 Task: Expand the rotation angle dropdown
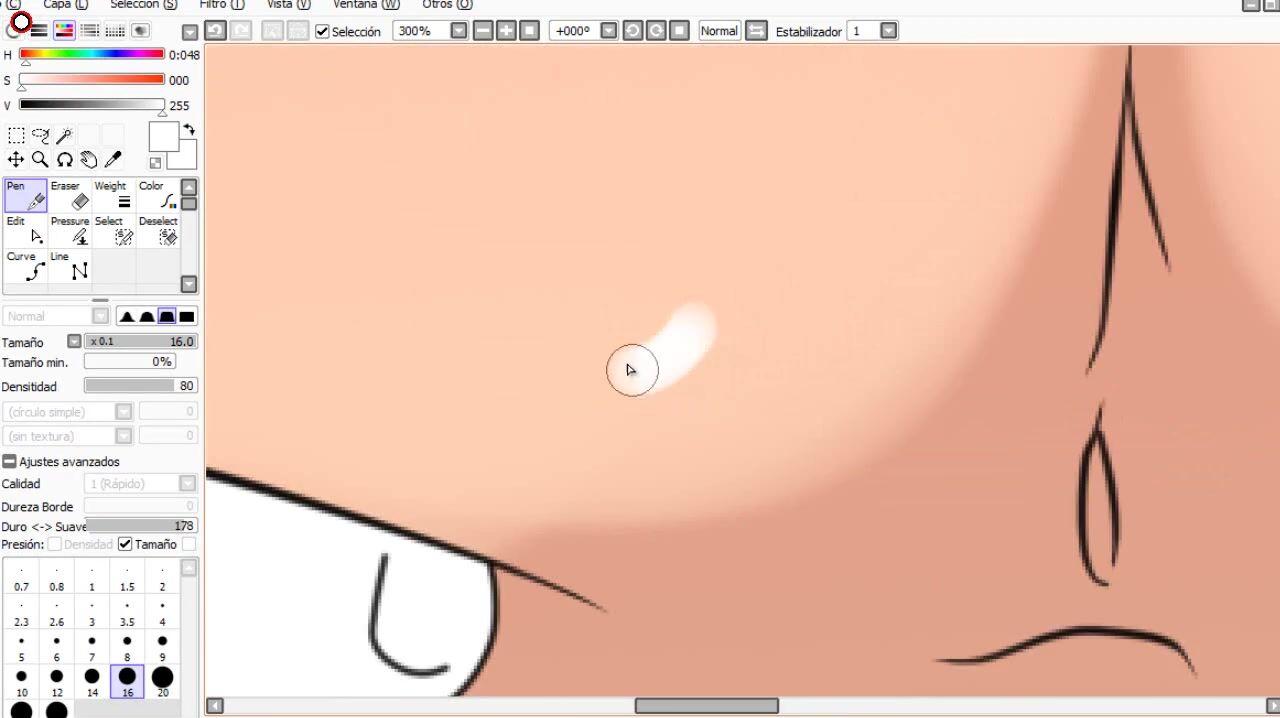pos(608,31)
